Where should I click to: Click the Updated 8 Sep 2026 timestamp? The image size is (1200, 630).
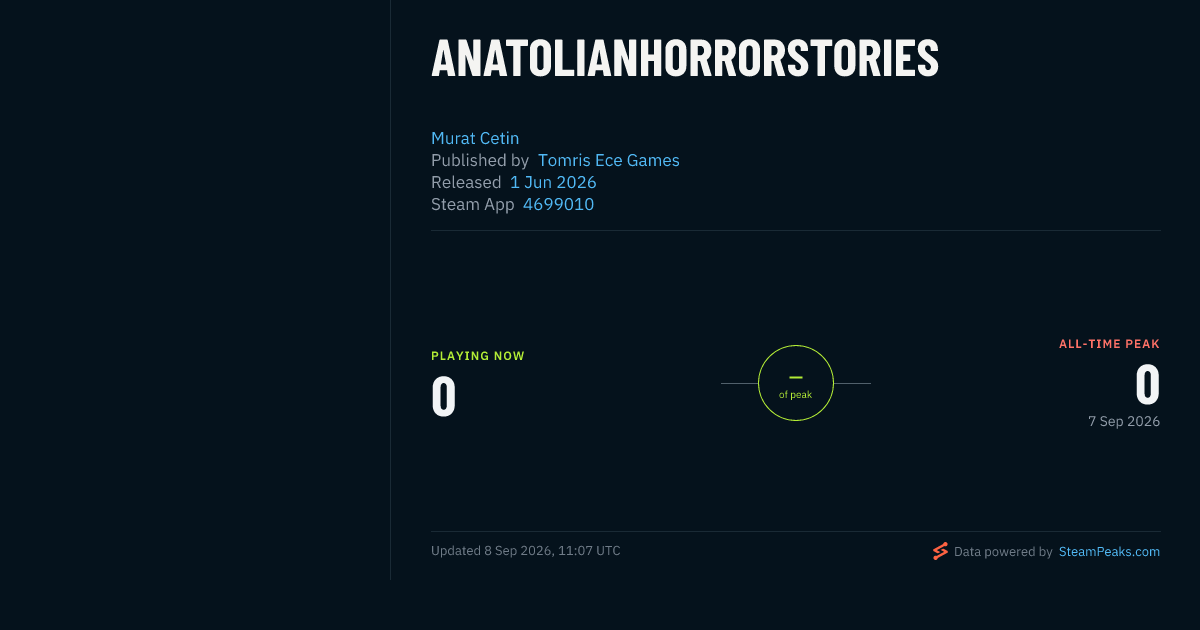[x=526, y=551]
